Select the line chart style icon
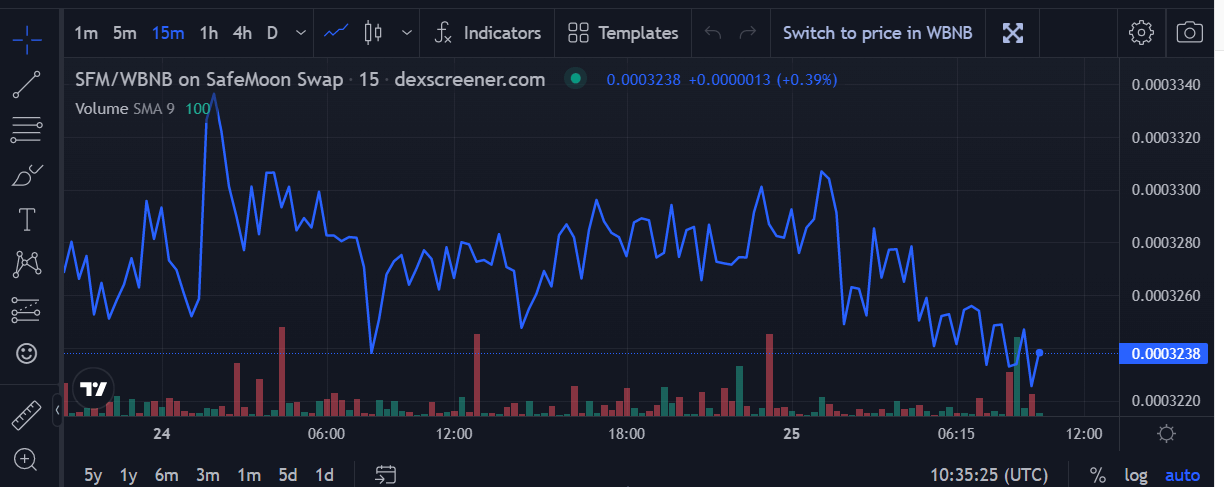1224x487 pixels. [x=337, y=33]
